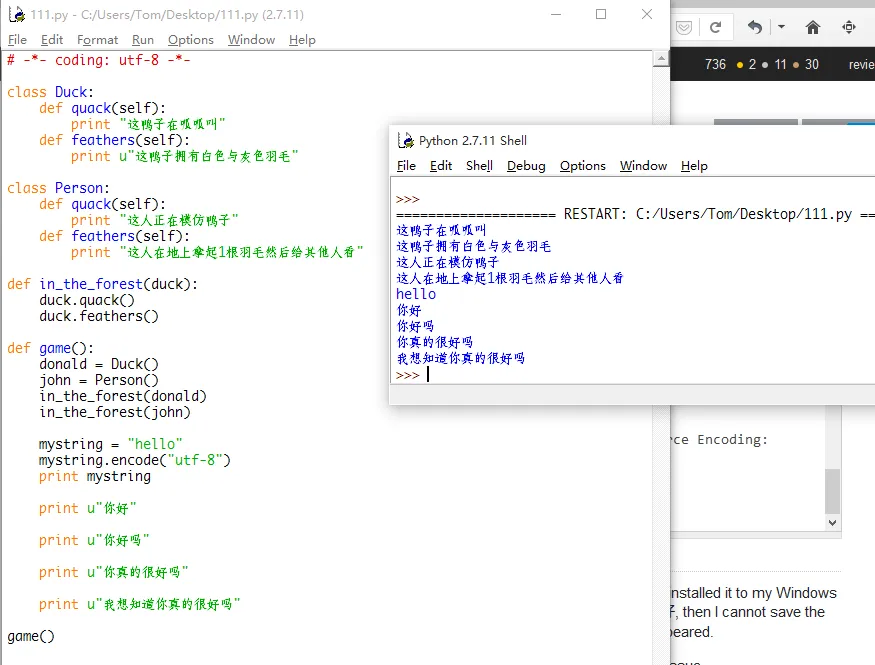Click final 'game()' call line
Image resolution: width=875 pixels, height=665 pixels.
click(31, 636)
